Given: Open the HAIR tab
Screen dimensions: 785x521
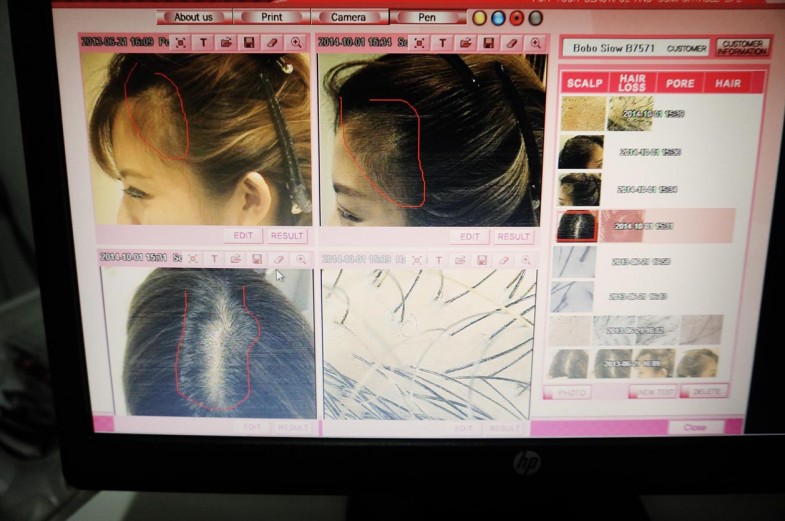Looking at the screenshot, I should (727, 83).
